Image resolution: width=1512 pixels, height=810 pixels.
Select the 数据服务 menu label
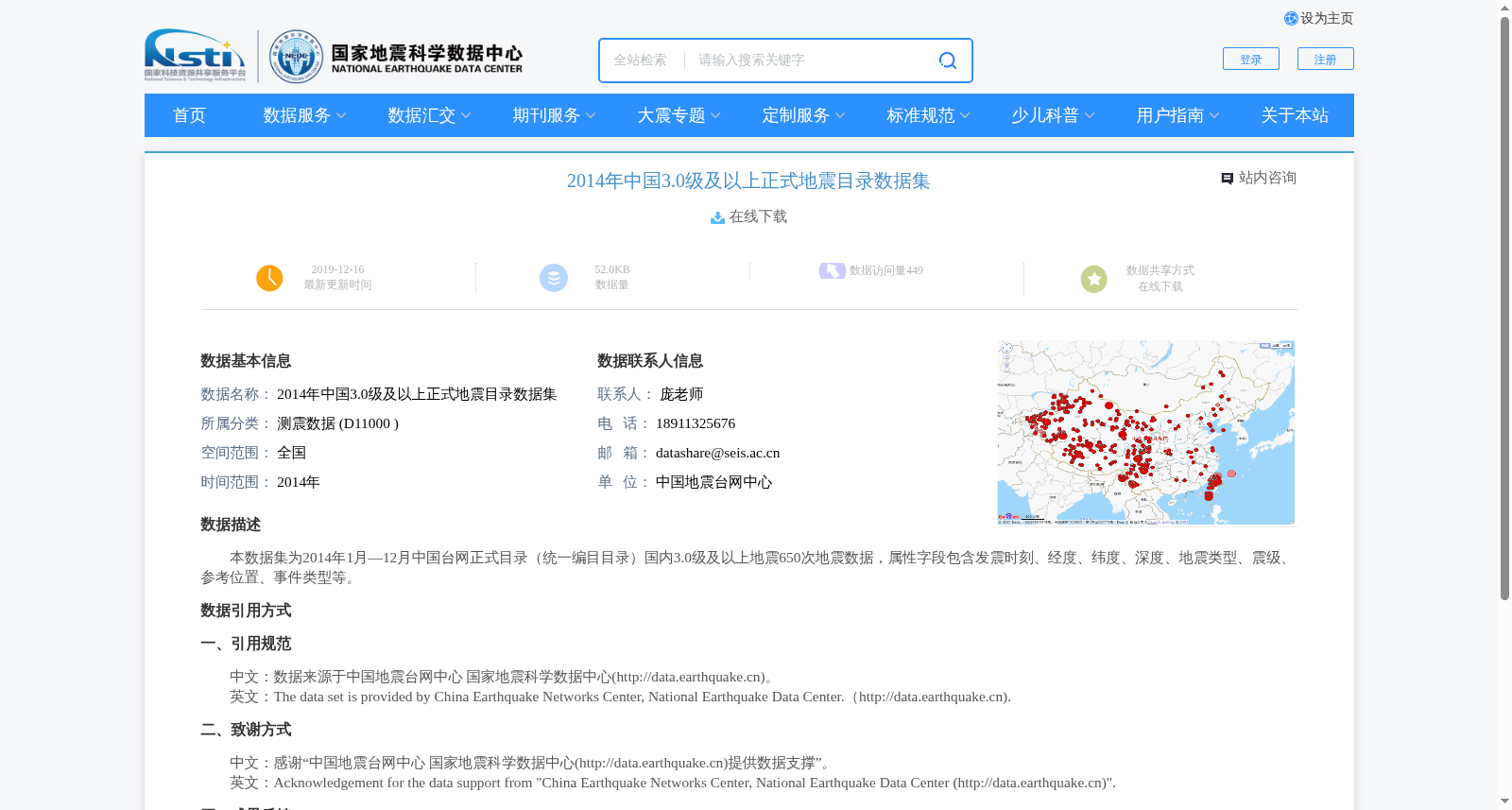(x=297, y=115)
